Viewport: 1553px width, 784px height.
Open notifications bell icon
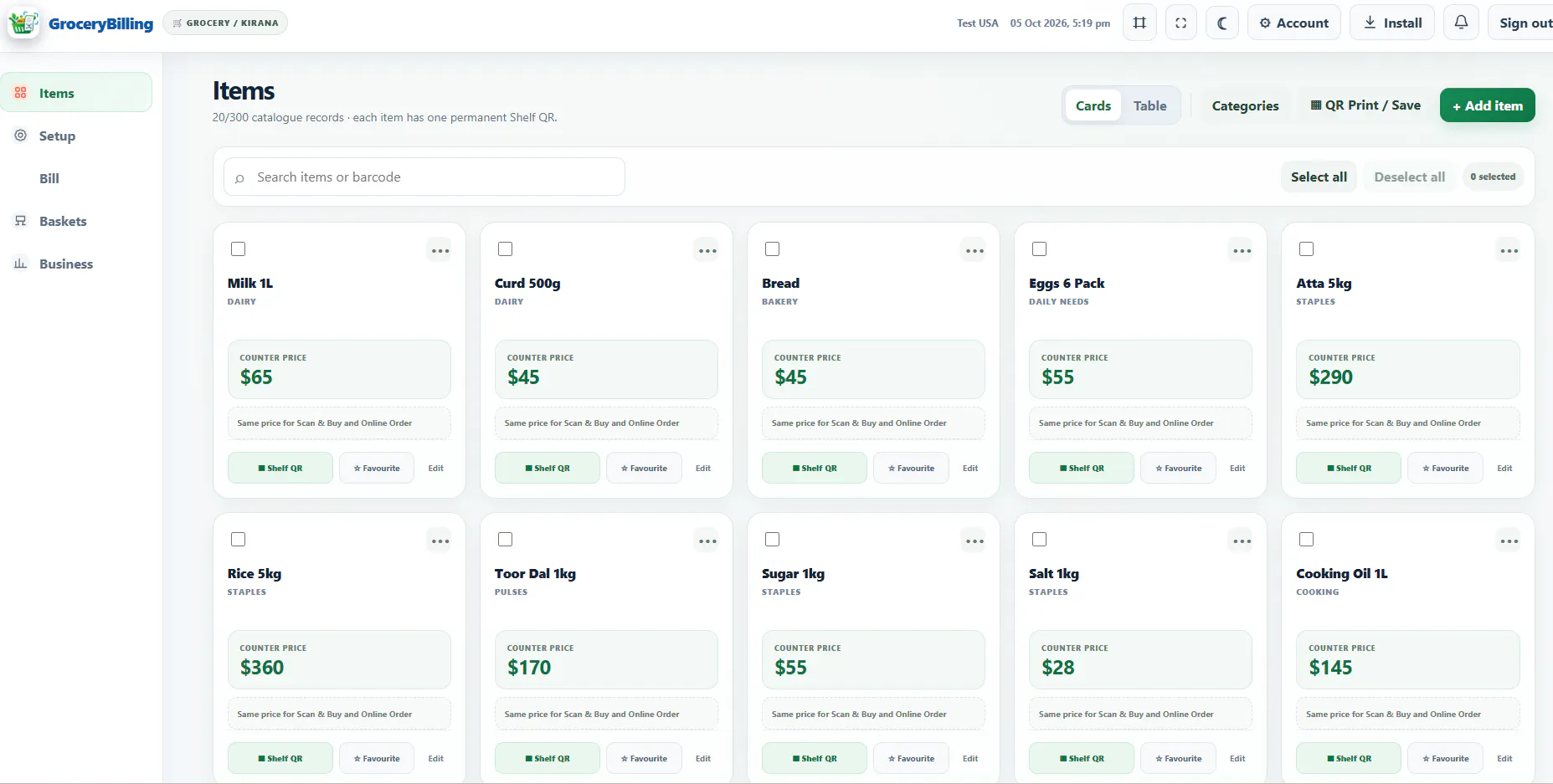point(1461,23)
